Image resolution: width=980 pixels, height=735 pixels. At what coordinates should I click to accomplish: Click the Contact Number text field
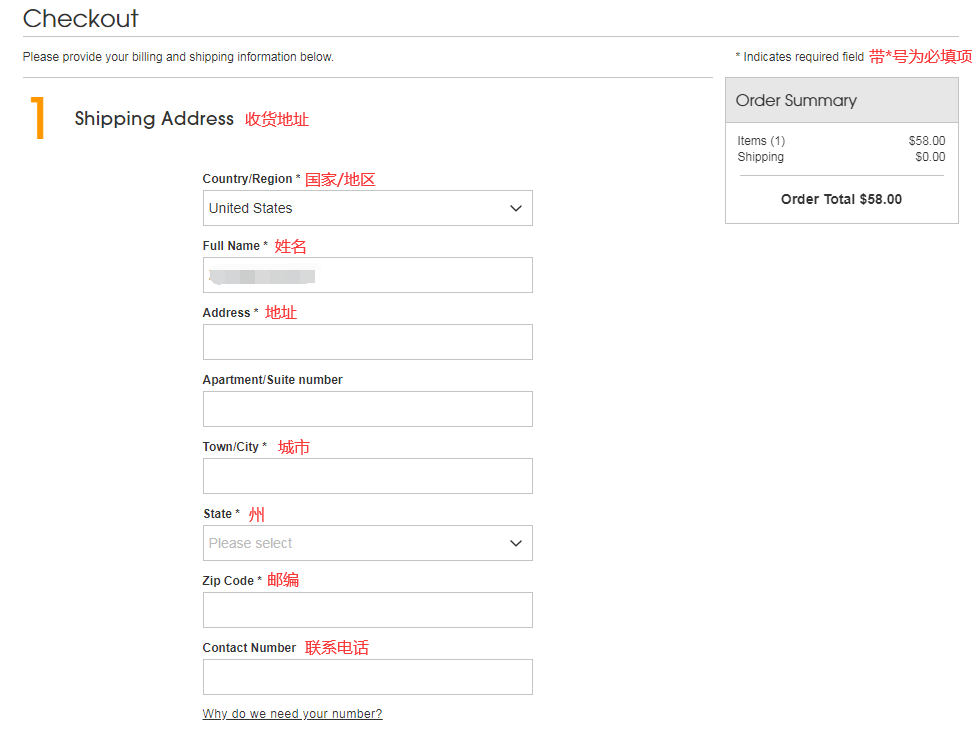tap(367, 677)
